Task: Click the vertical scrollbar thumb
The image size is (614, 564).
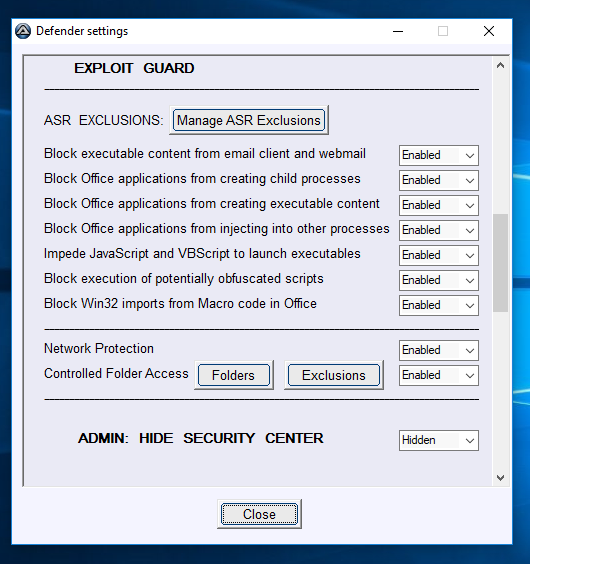Action: coord(500,262)
